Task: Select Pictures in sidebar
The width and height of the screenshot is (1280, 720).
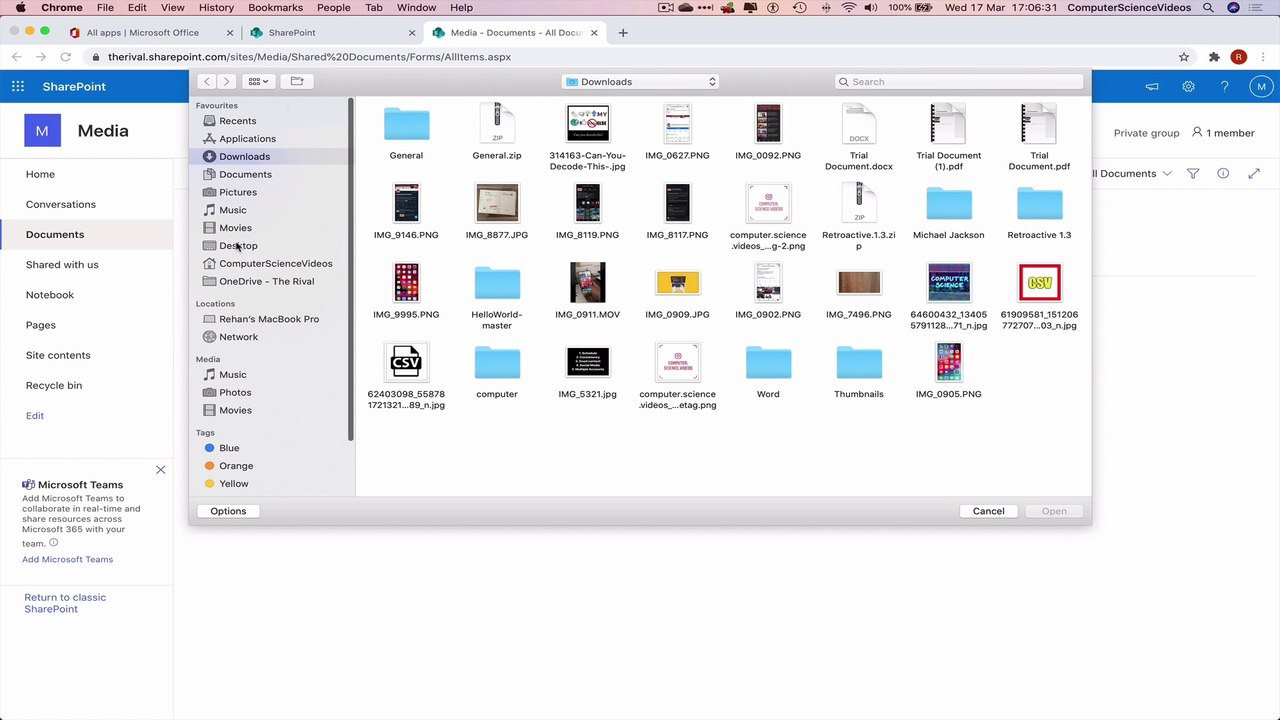Action: pos(238,192)
